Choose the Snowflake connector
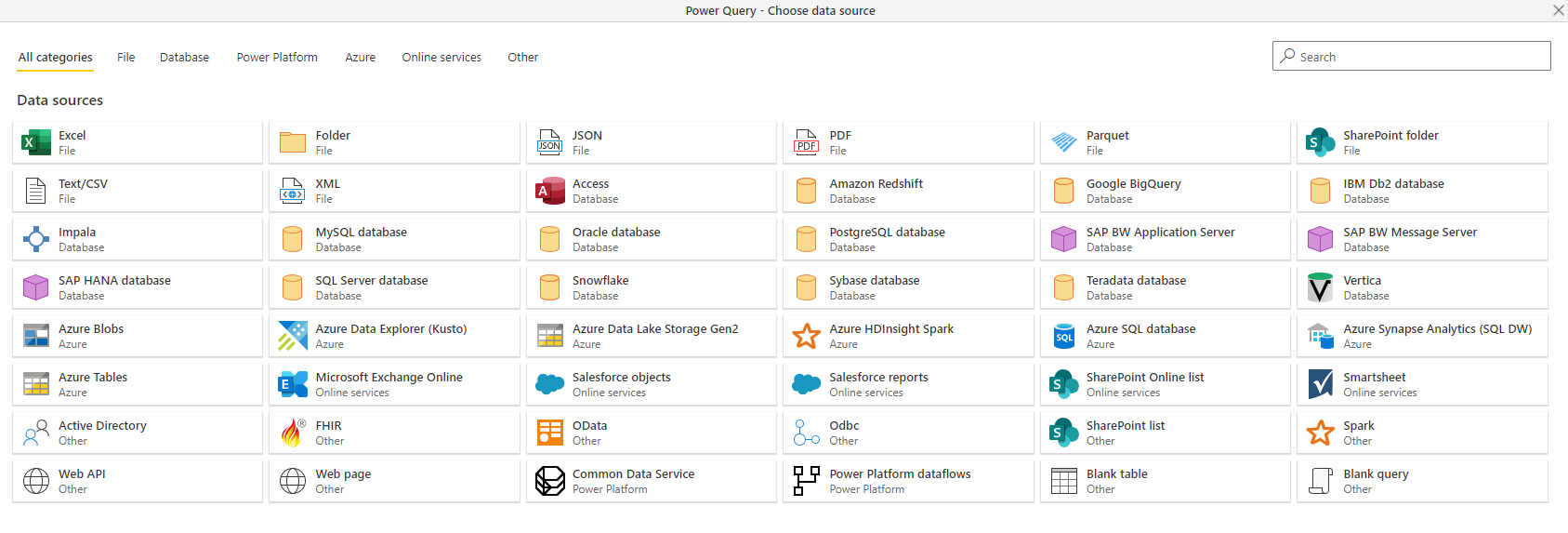Viewport: 1568px width, 533px height. click(x=652, y=287)
